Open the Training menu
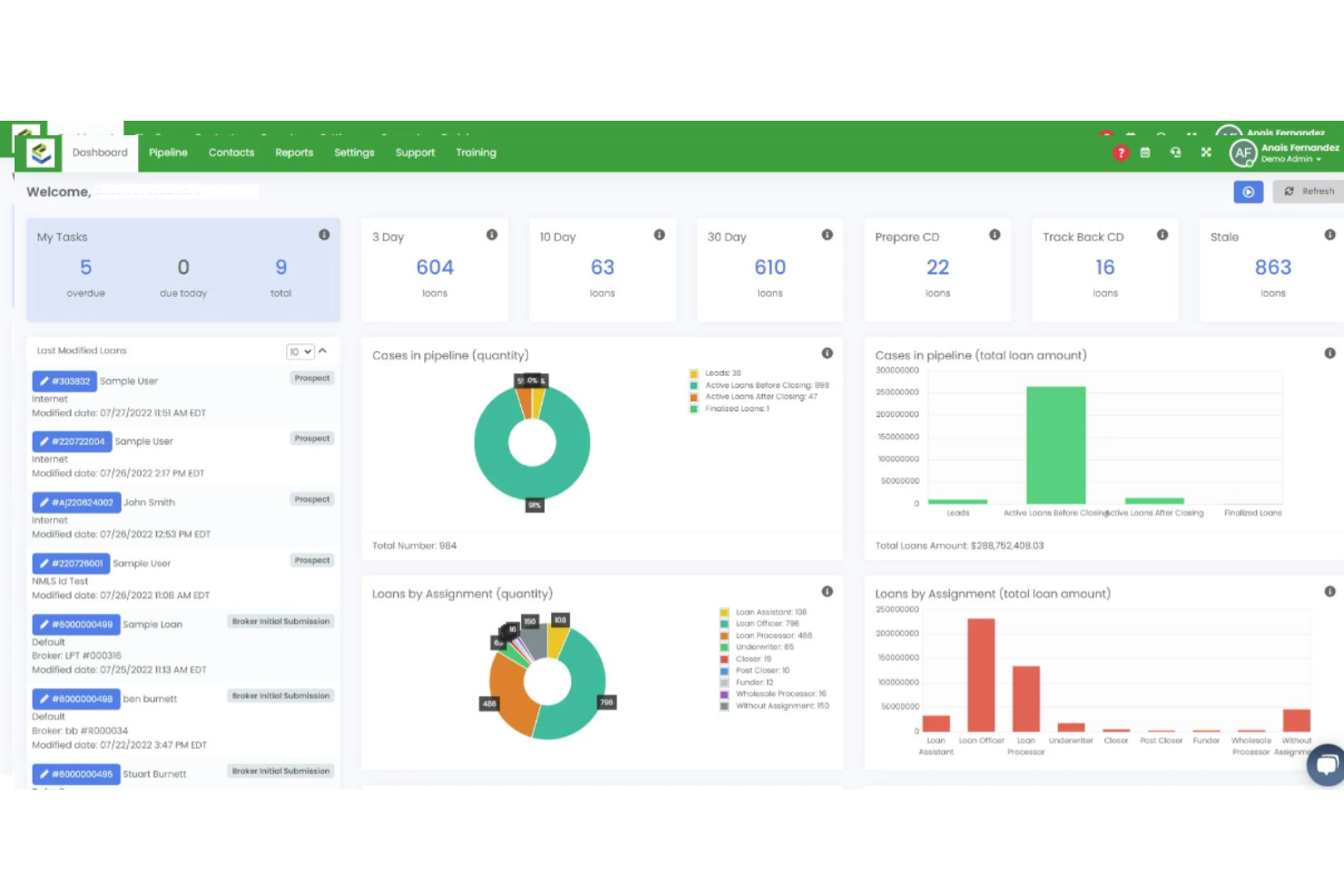Viewport: 1344px width, 896px height. (476, 153)
